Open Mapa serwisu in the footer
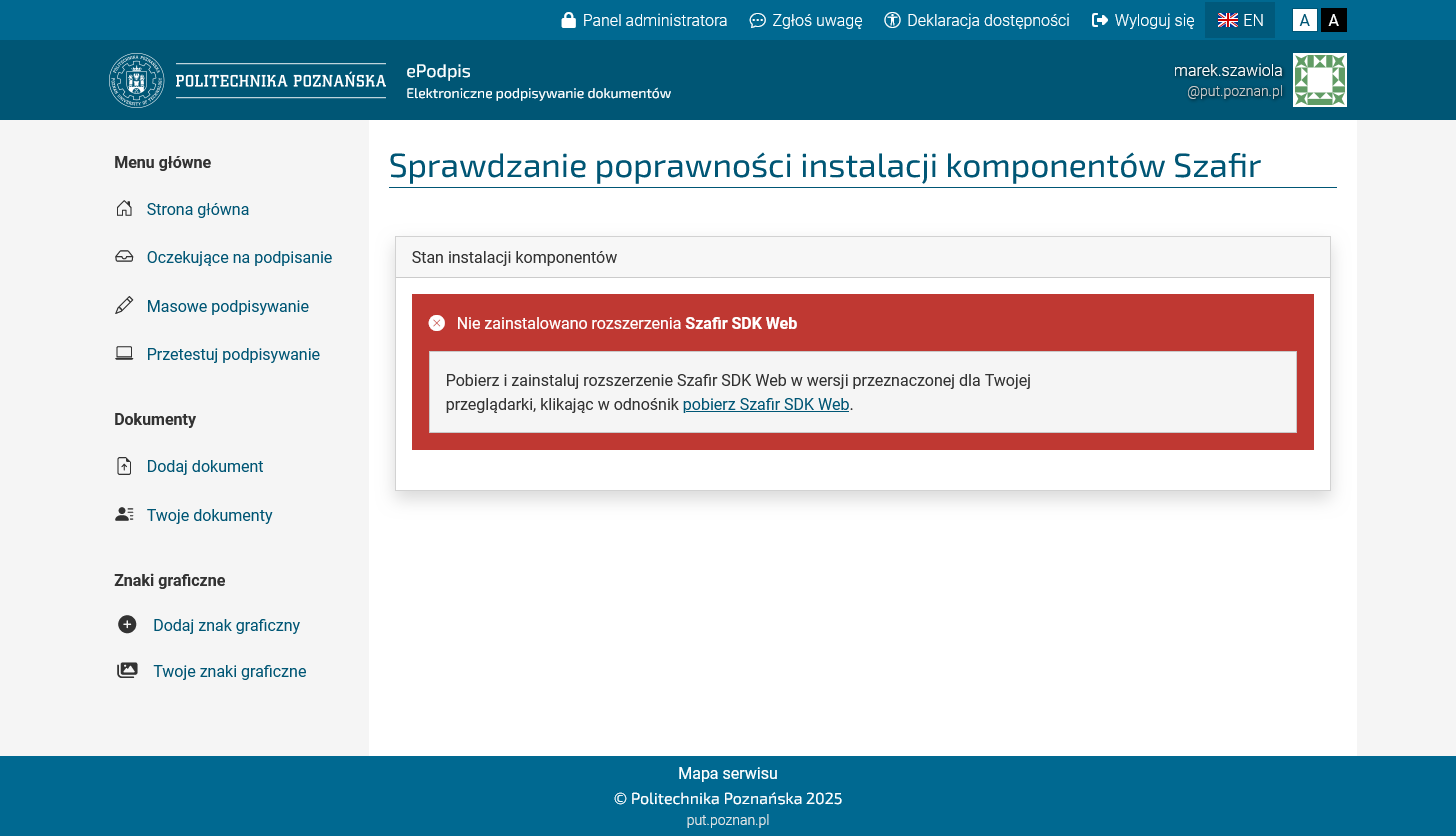This screenshot has height=836, width=1456. [x=728, y=773]
